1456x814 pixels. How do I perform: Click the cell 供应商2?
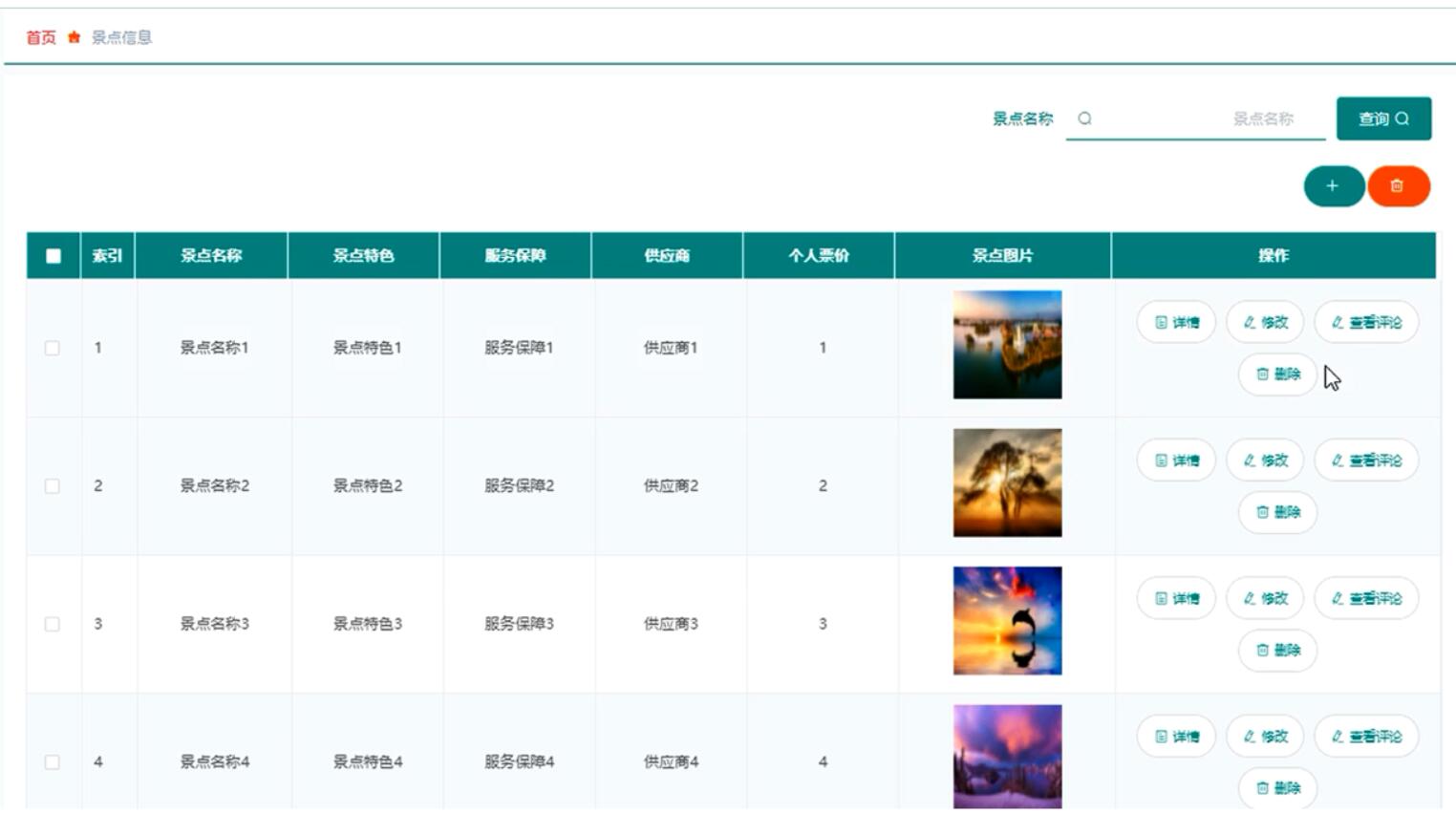tap(671, 486)
